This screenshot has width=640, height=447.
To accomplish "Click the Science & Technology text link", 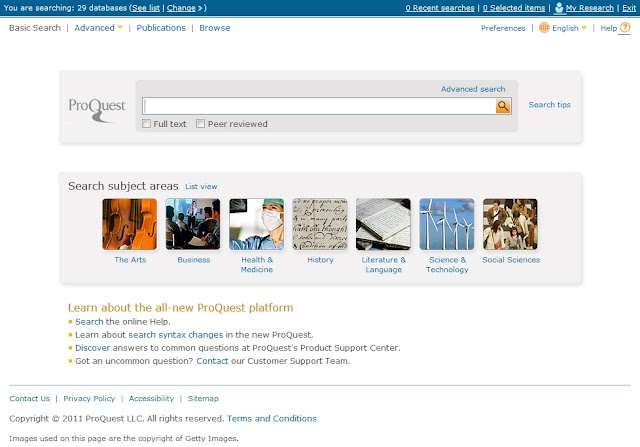I will point(447,265).
